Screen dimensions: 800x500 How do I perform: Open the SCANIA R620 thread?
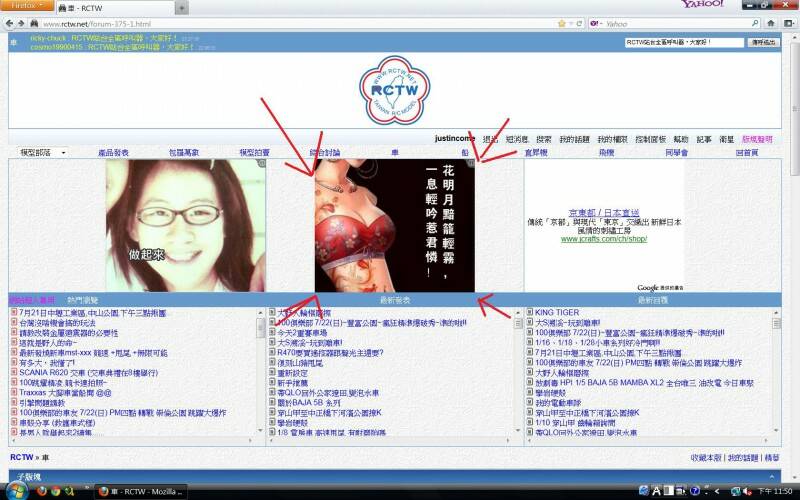89,373
